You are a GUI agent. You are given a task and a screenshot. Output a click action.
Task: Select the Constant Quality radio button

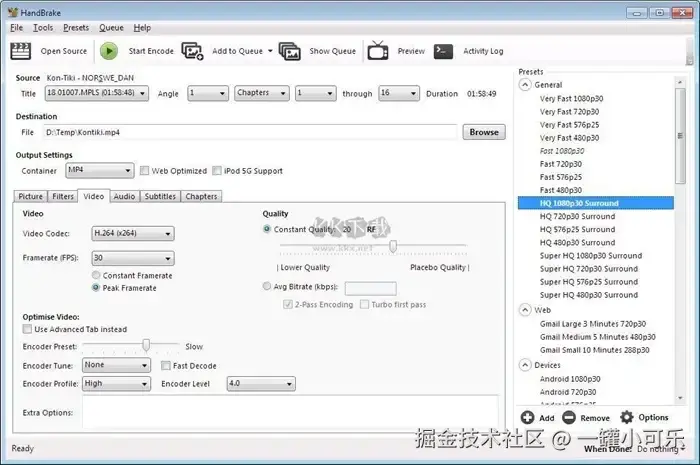point(267,229)
